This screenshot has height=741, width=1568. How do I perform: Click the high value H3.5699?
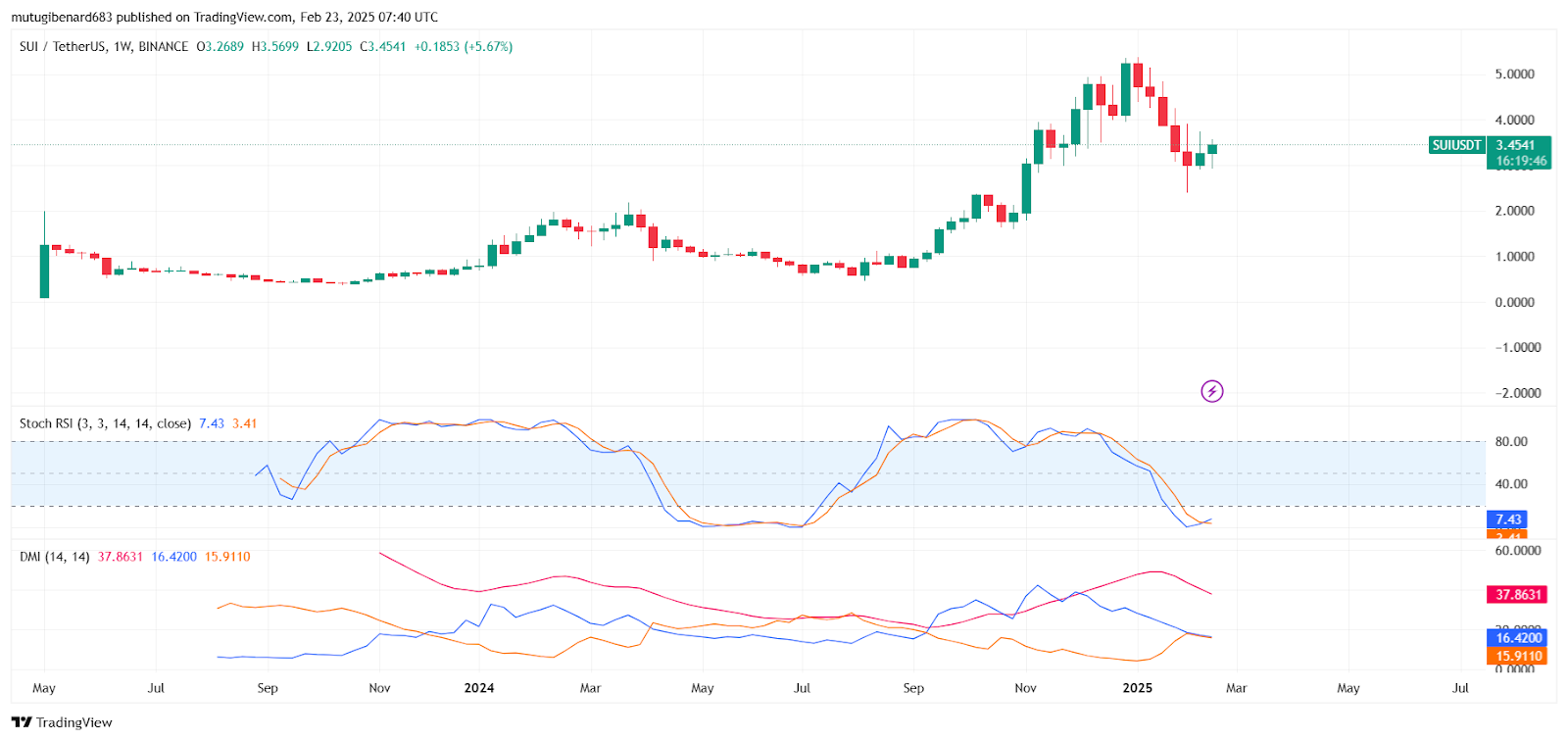click(275, 46)
